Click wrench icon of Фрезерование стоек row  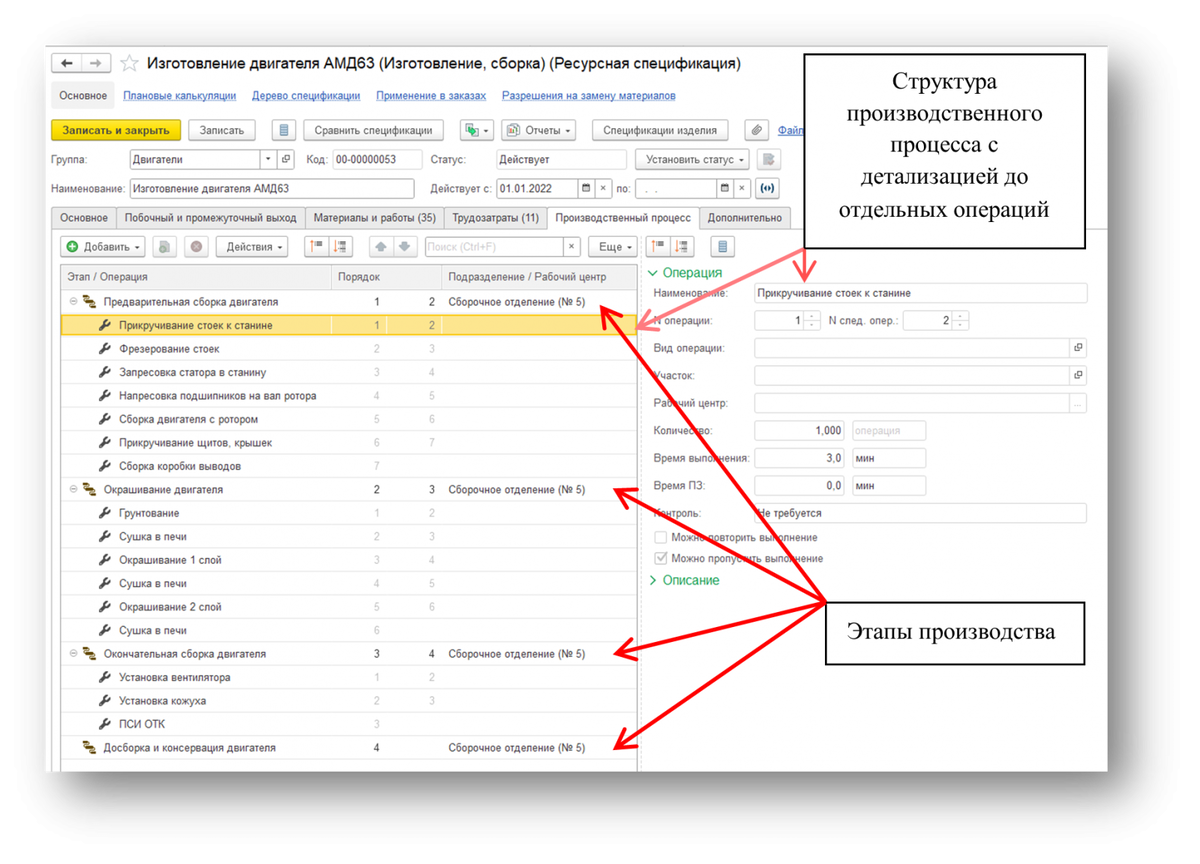tap(105, 349)
